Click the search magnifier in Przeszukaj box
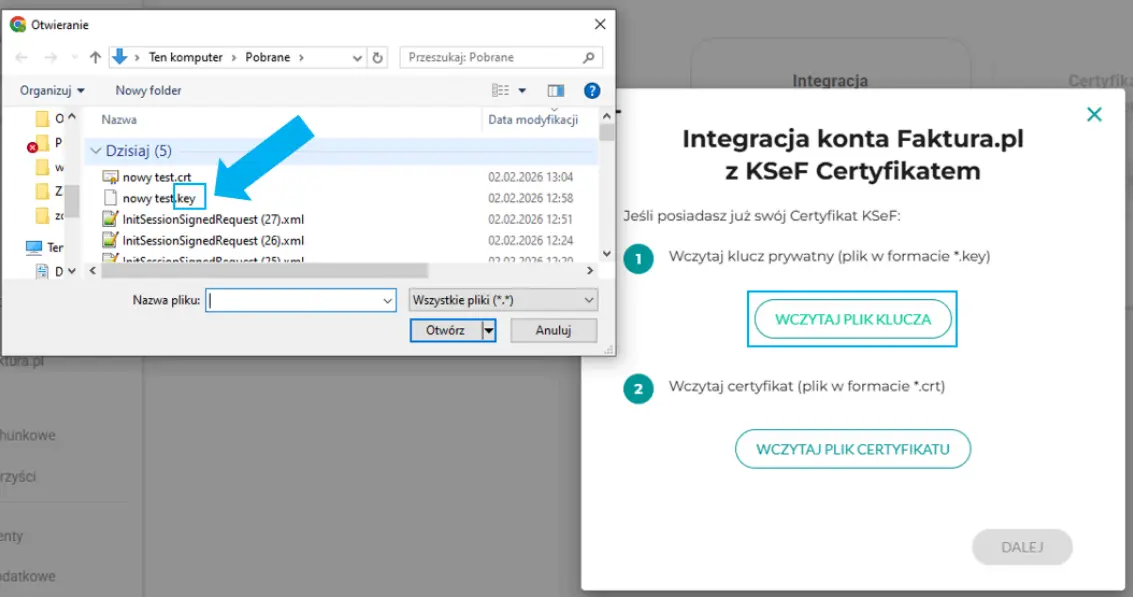 click(590, 58)
